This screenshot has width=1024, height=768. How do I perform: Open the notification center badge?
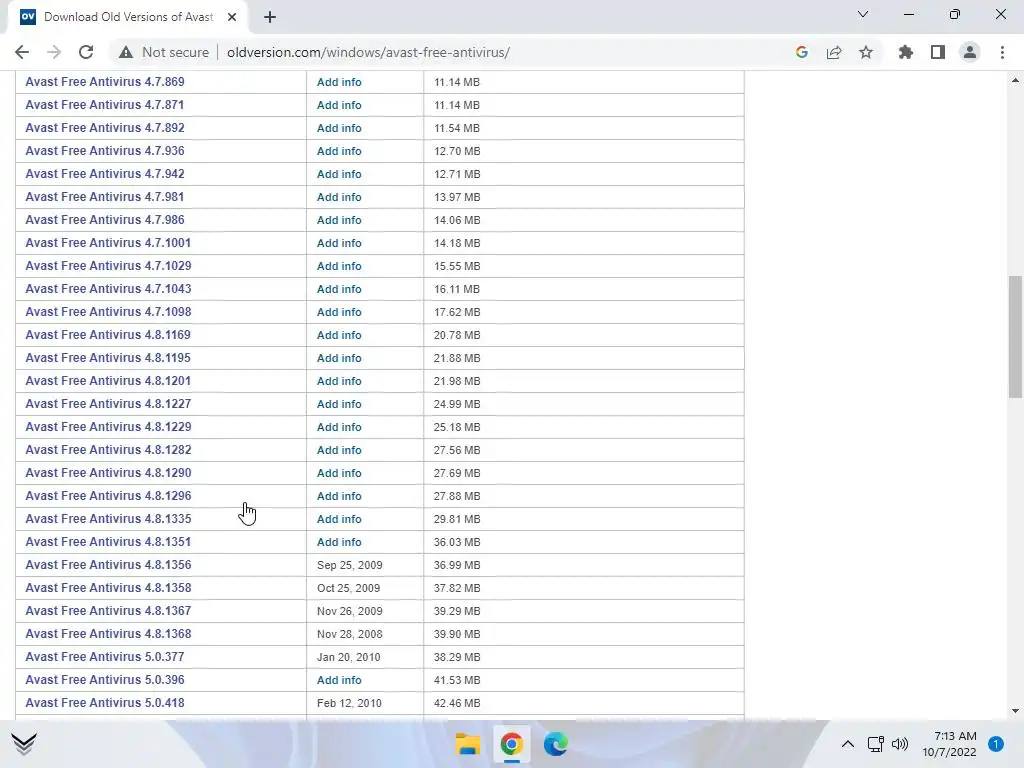[996, 744]
